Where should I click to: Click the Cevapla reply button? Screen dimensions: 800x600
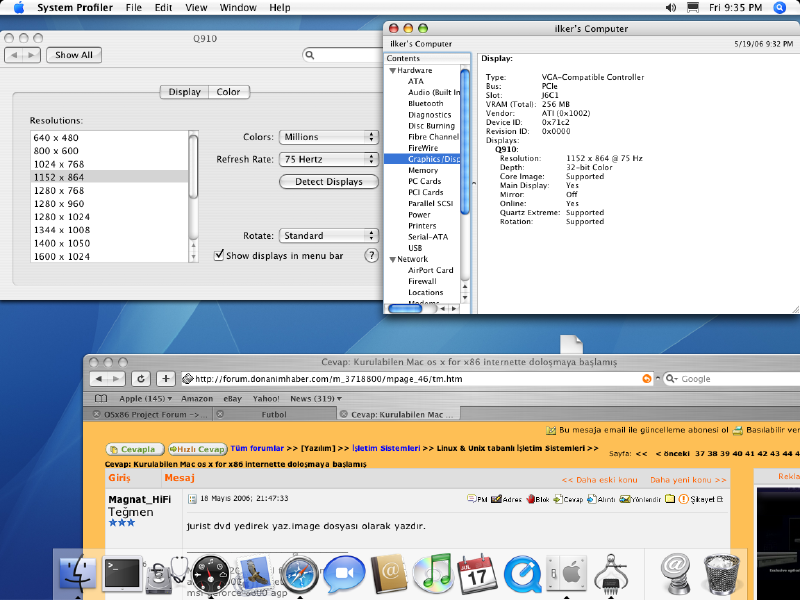(135, 449)
